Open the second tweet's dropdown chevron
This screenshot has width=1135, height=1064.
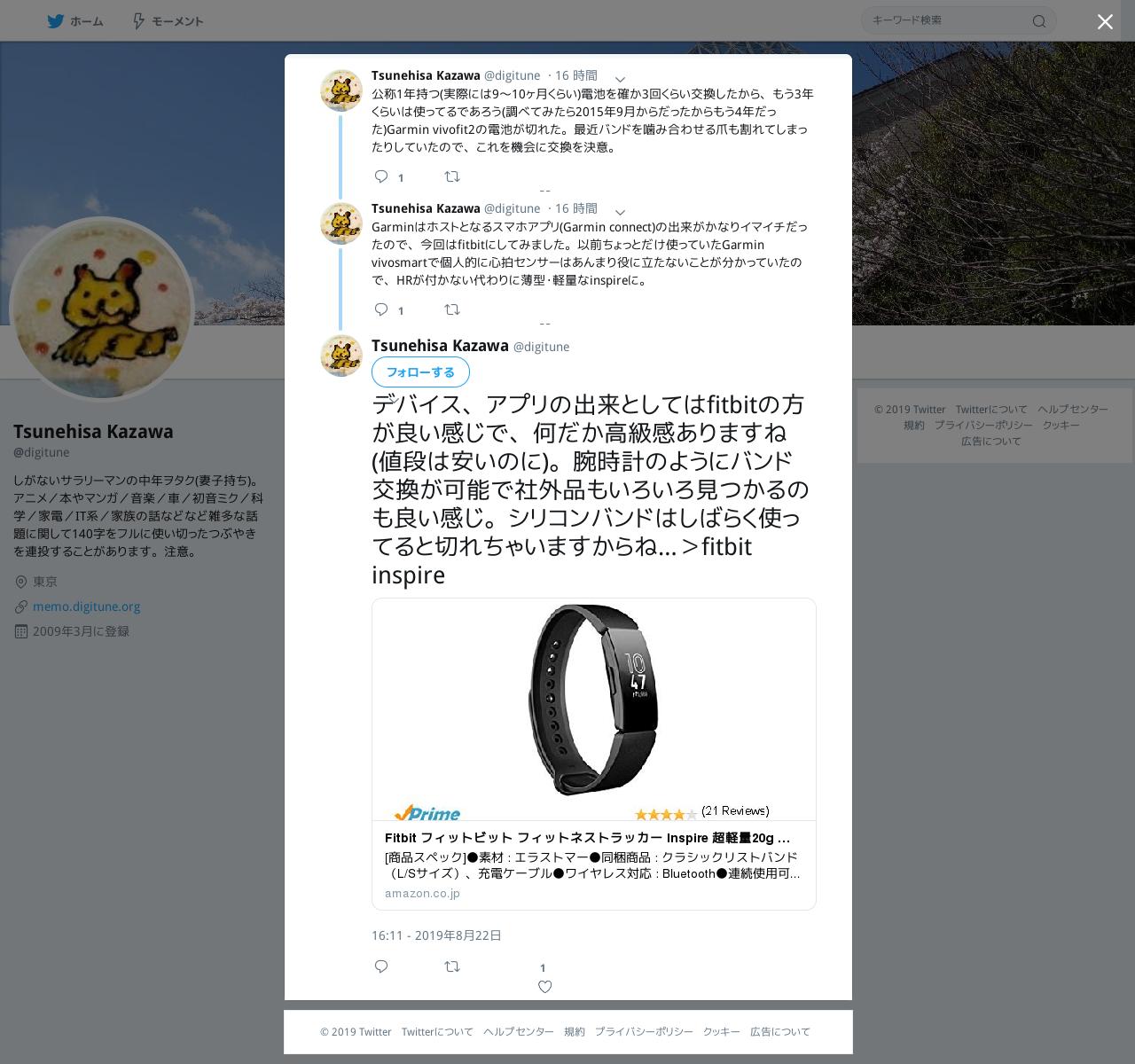tap(620, 213)
